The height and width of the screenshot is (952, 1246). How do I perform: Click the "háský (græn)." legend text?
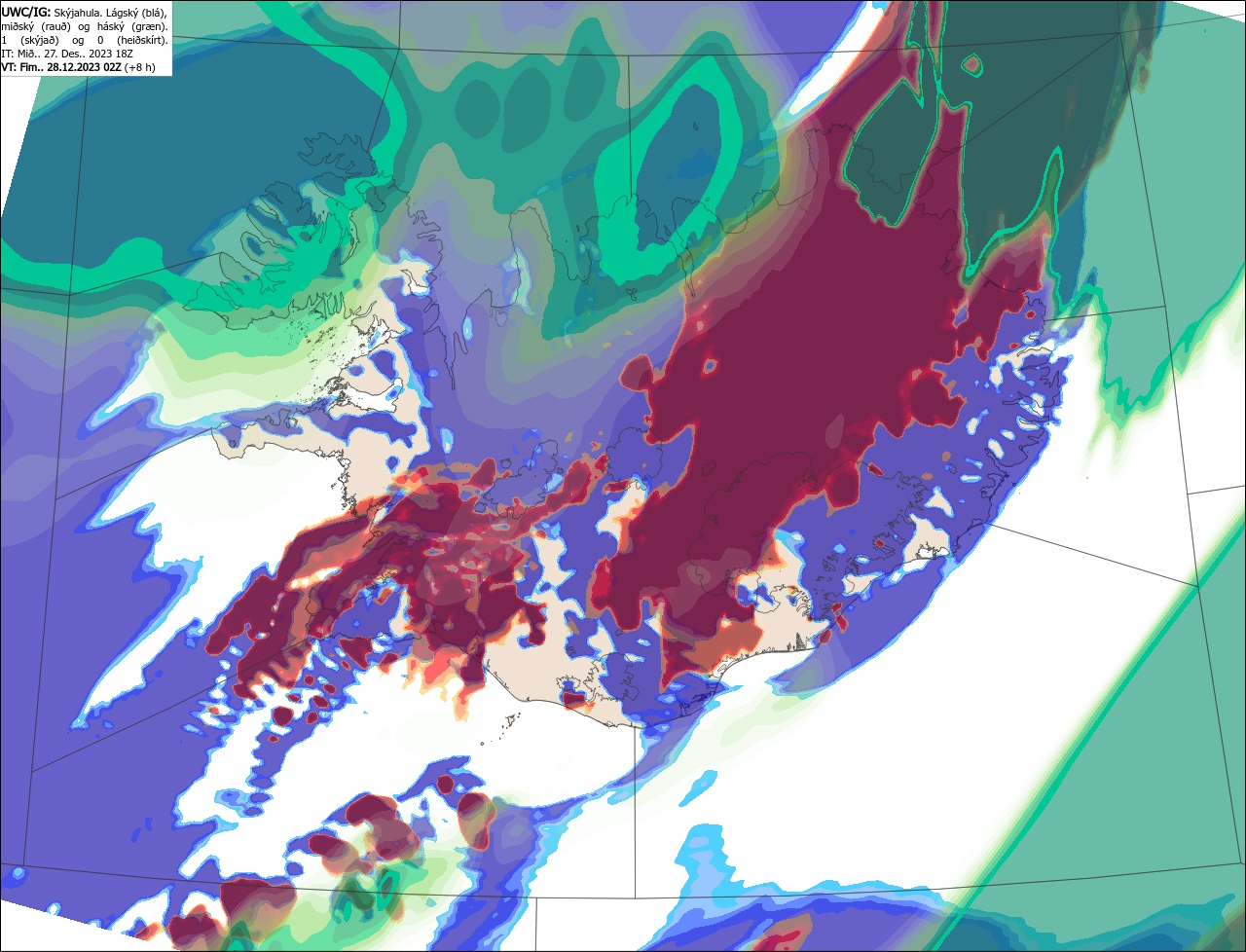point(132,27)
